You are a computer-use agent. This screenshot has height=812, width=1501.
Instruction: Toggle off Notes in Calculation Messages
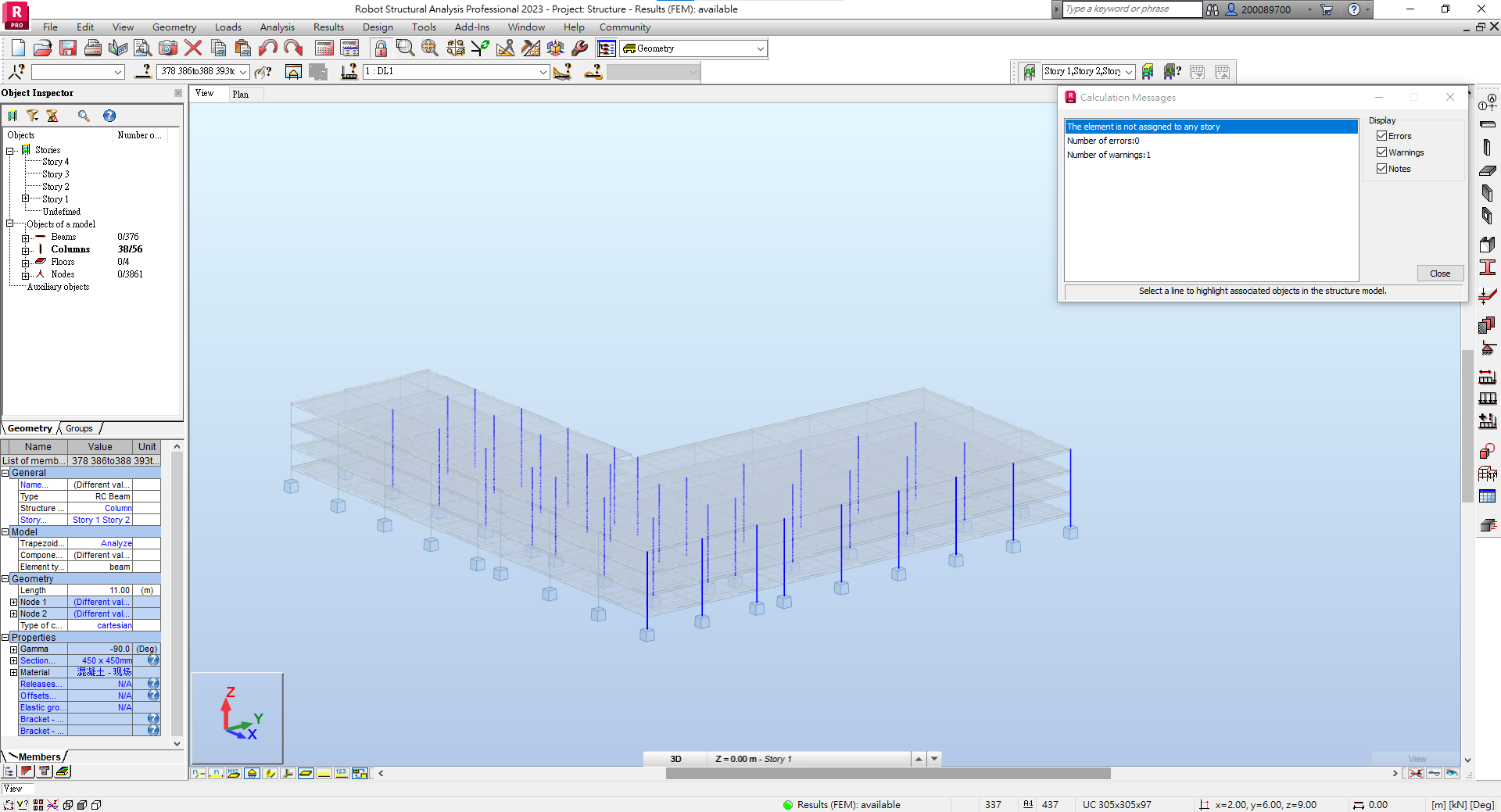1383,168
